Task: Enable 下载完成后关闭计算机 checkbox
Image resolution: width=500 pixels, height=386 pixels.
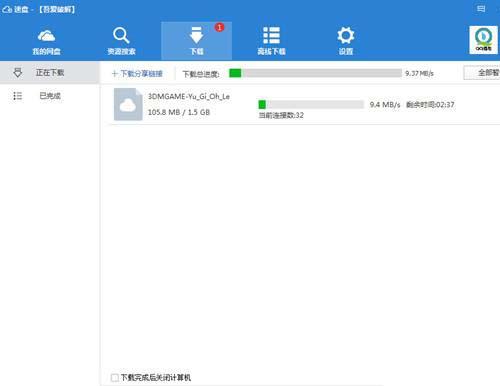Action: 115,378
